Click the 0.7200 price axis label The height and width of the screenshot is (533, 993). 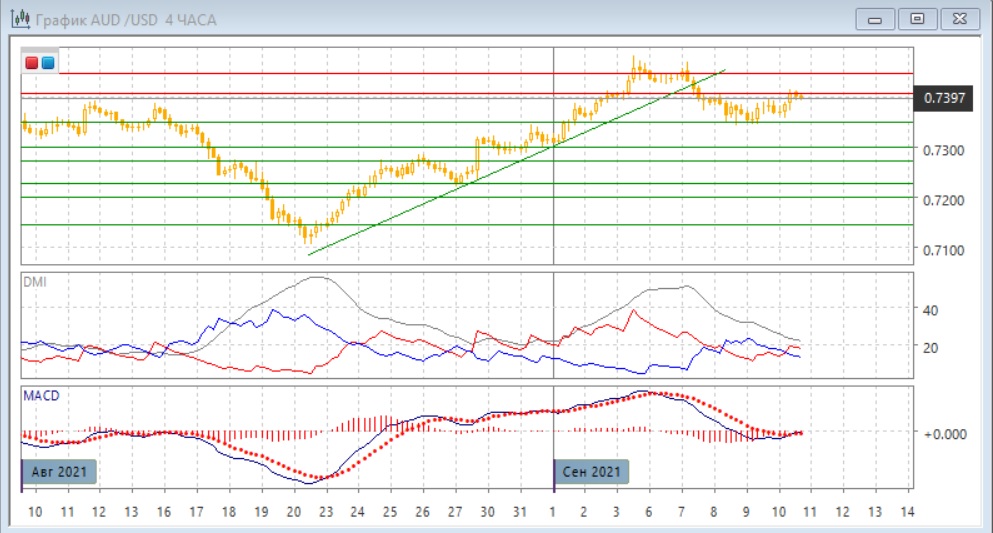pos(943,200)
